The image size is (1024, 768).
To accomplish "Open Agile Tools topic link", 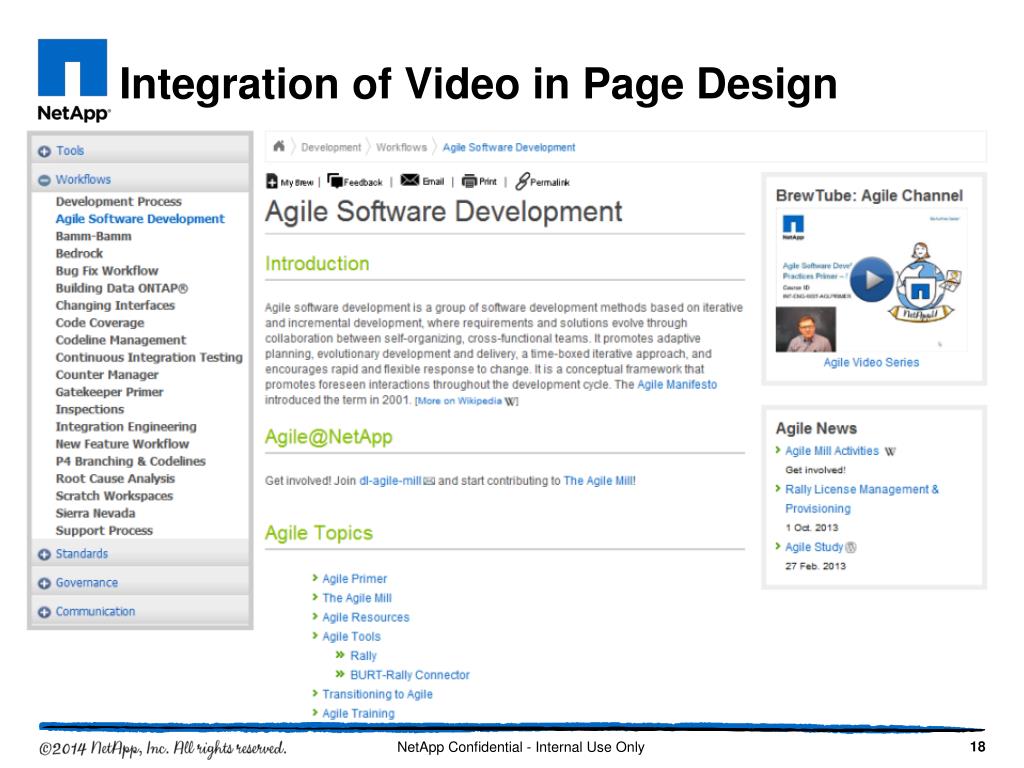I will [x=351, y=637].
